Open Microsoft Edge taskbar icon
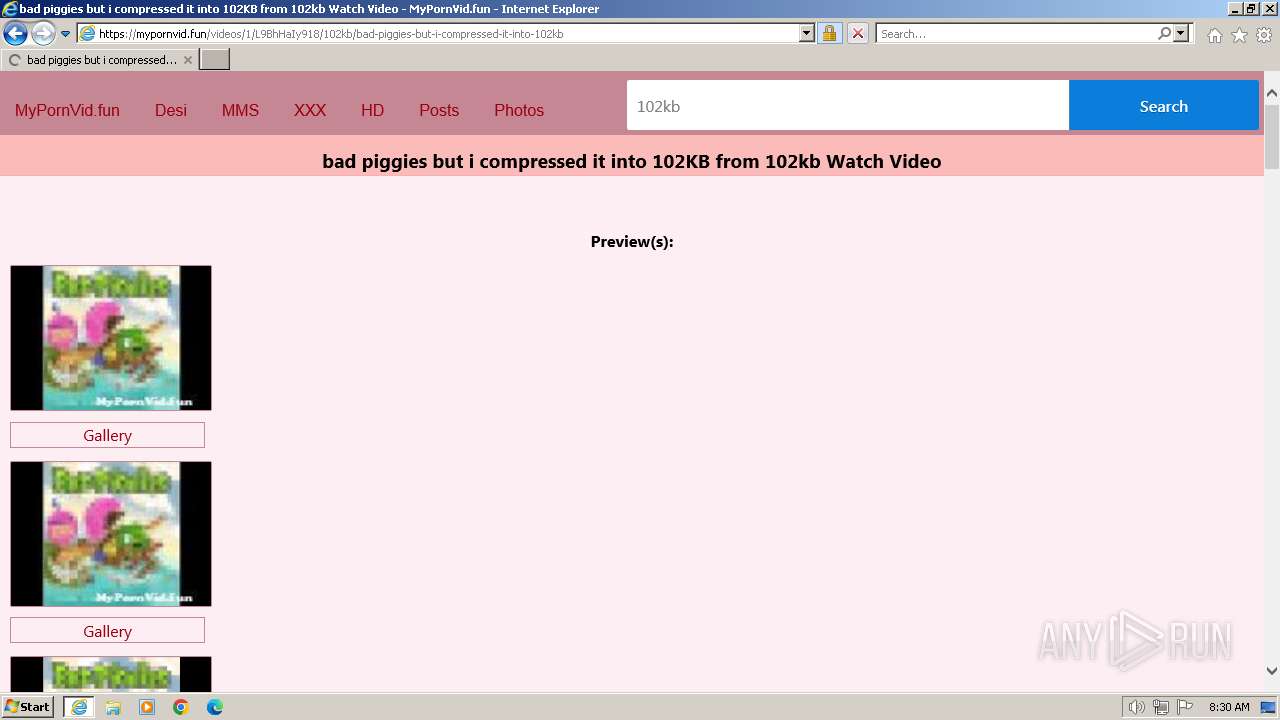 click(215, 707)
